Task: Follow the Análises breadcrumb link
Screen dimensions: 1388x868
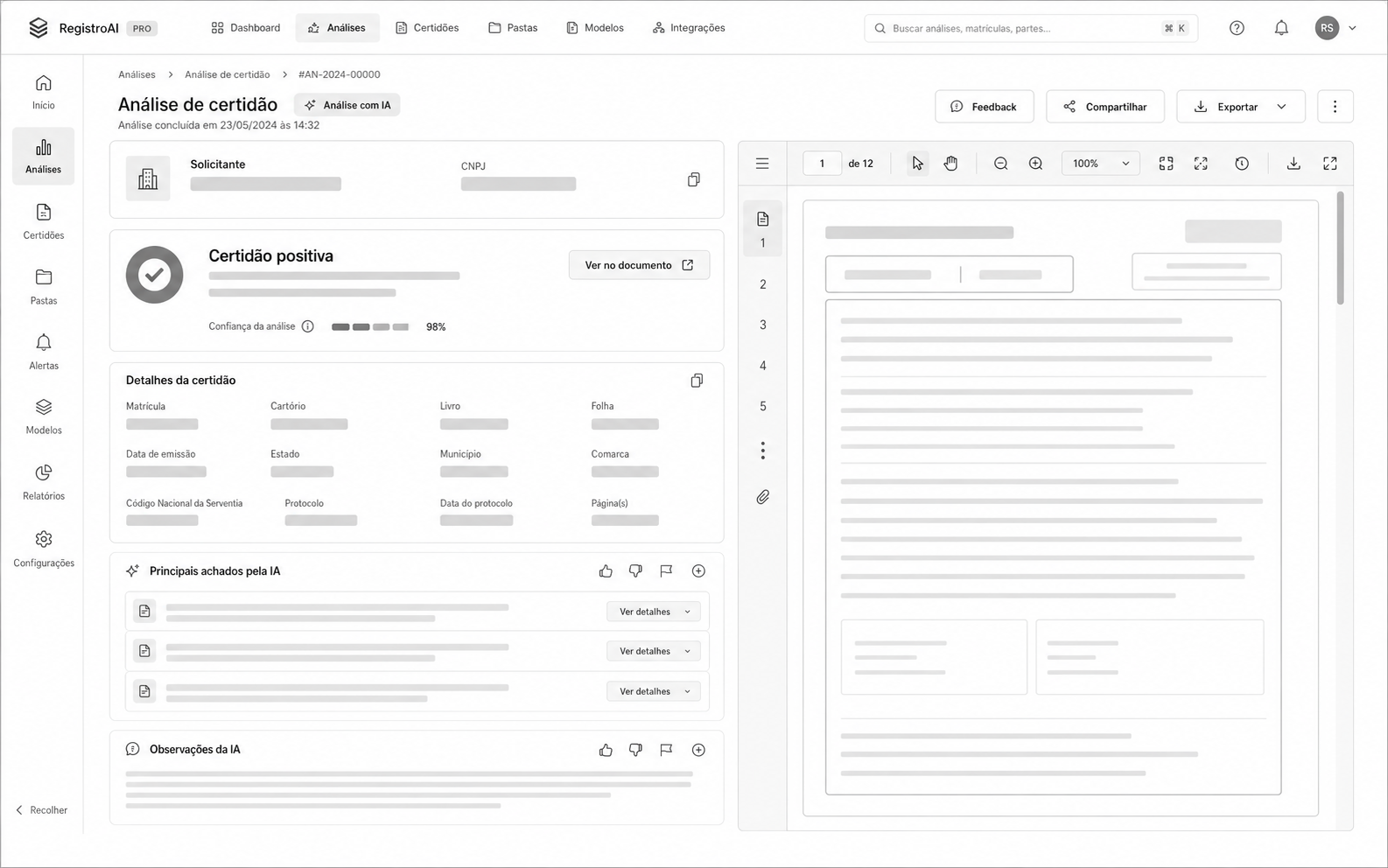Action: 137,74
